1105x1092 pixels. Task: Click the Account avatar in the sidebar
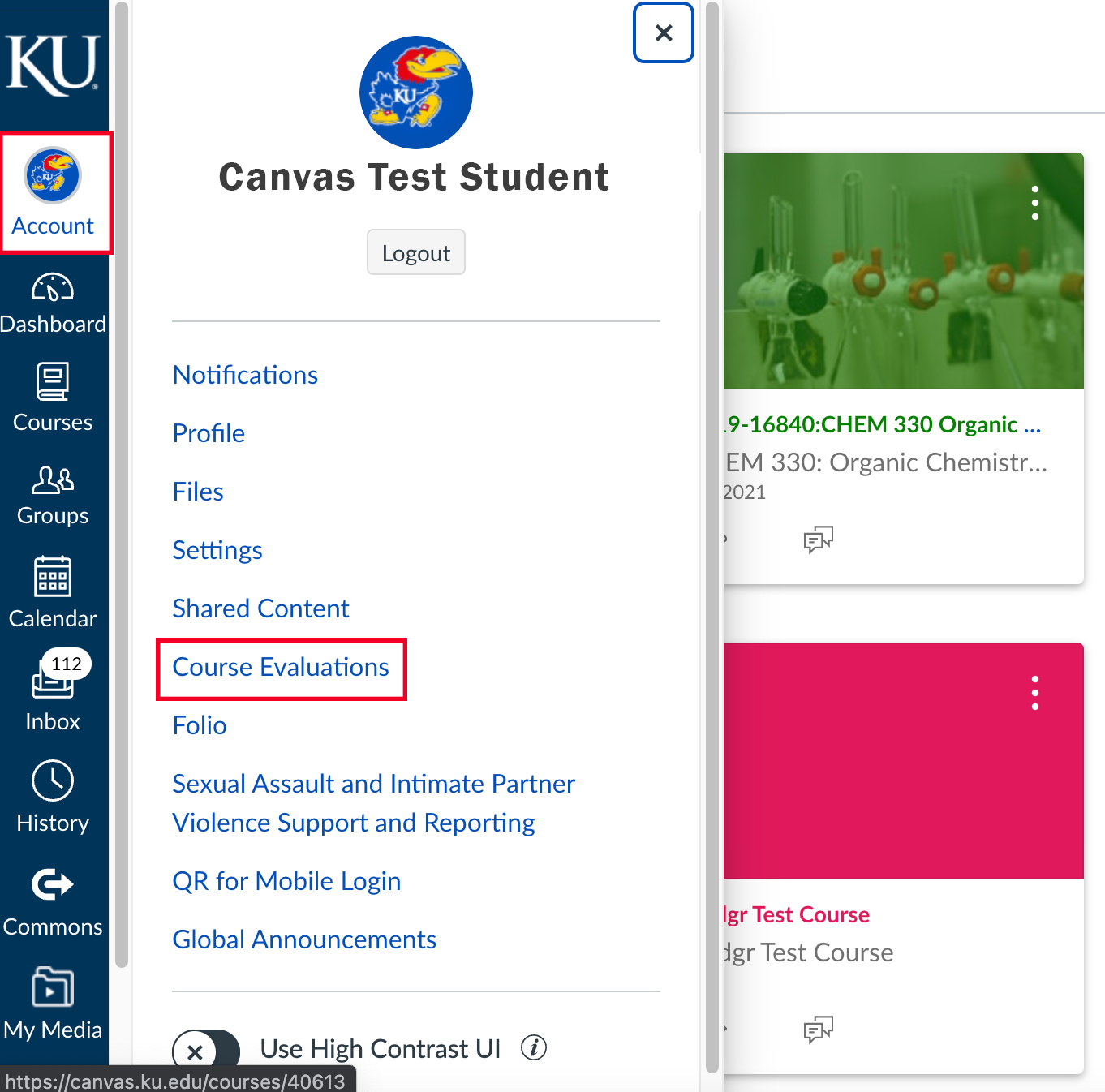pyautogui.click(x=51, y=174)
